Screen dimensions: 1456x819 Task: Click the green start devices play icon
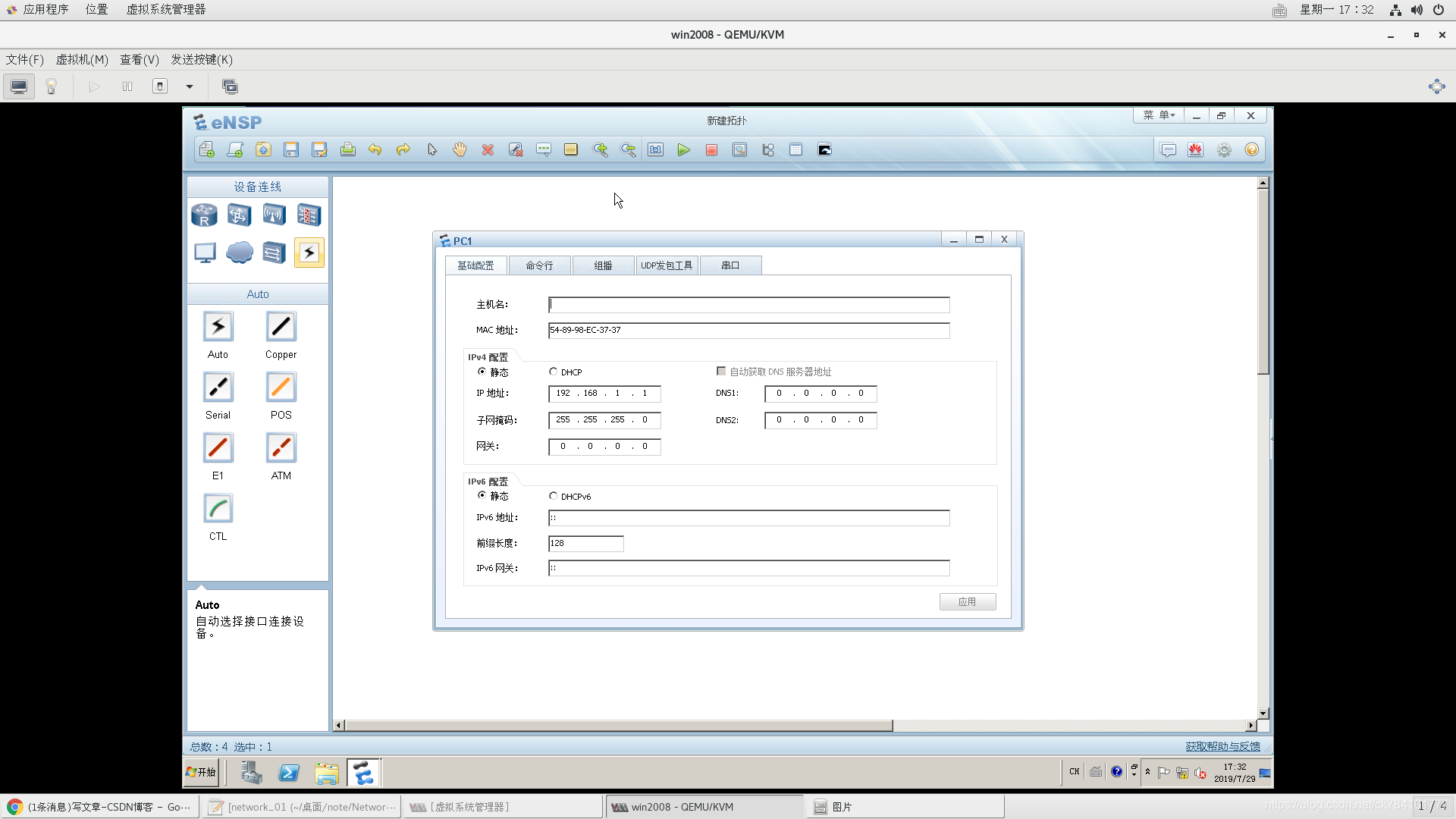tap(683, 150)
